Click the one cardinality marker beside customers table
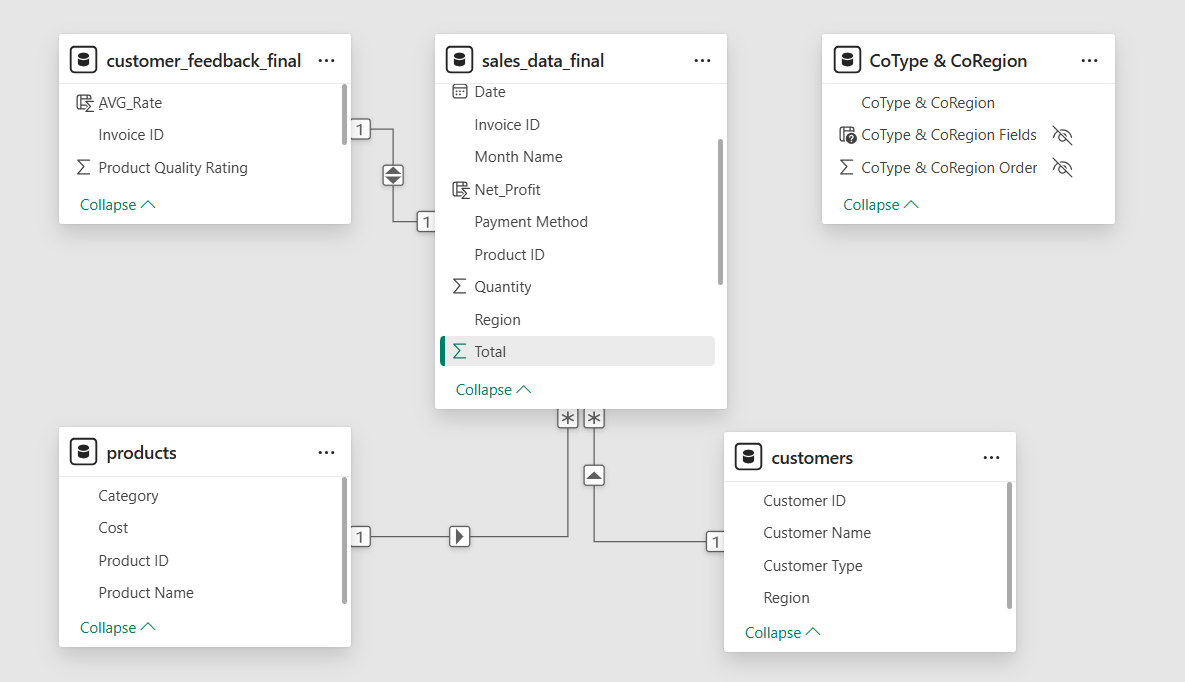The height and width of the screenshot is (682, 1185). click(715, 542)
